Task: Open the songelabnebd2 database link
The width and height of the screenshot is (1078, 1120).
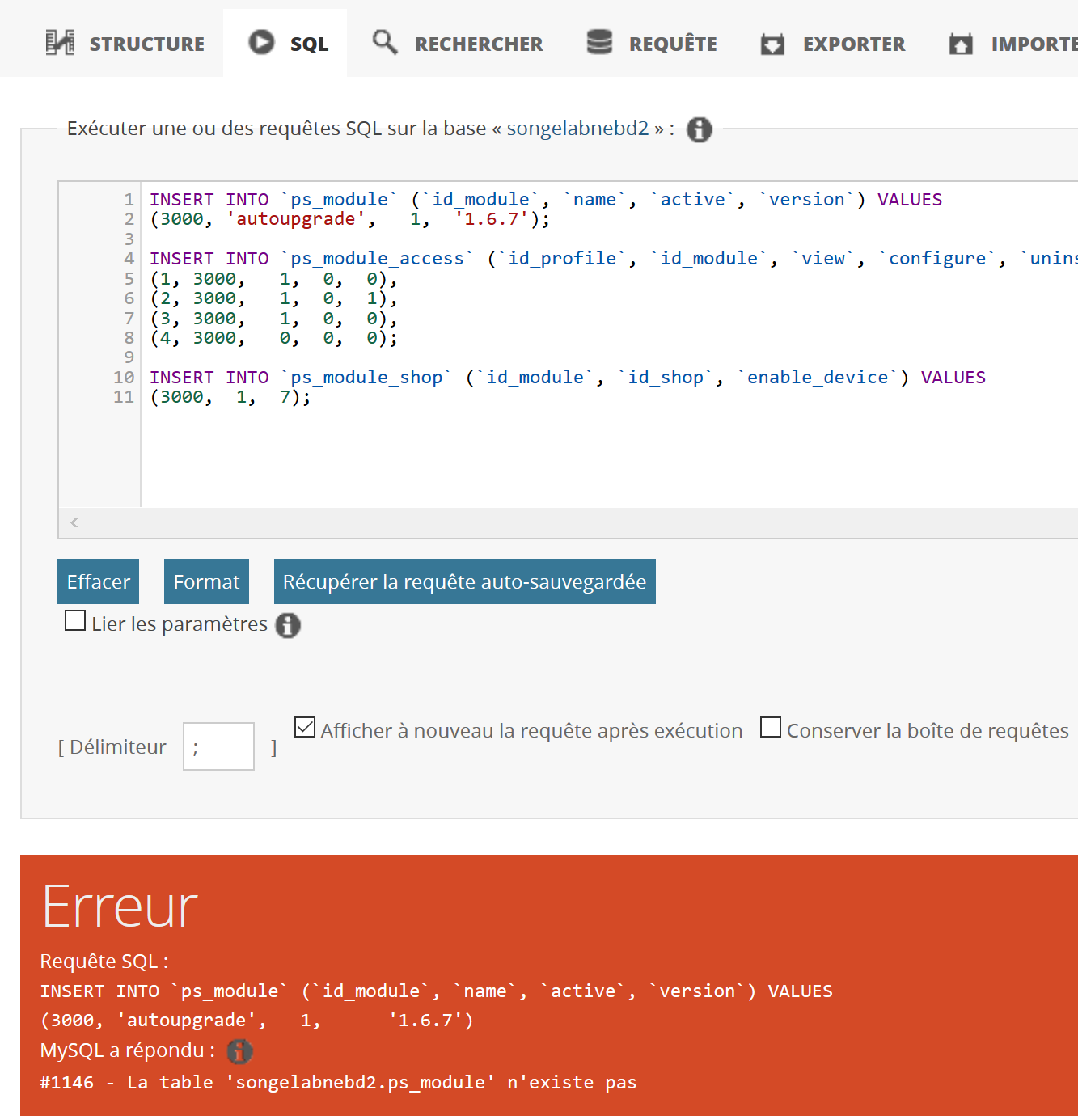Action: click(577, 129)
